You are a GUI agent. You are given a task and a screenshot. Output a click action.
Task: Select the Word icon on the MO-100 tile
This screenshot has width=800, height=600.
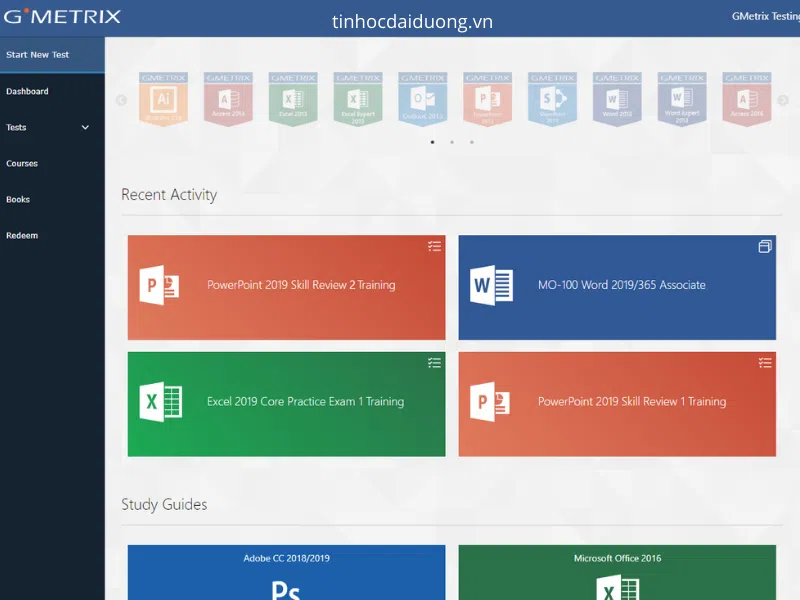pos(491,286)
